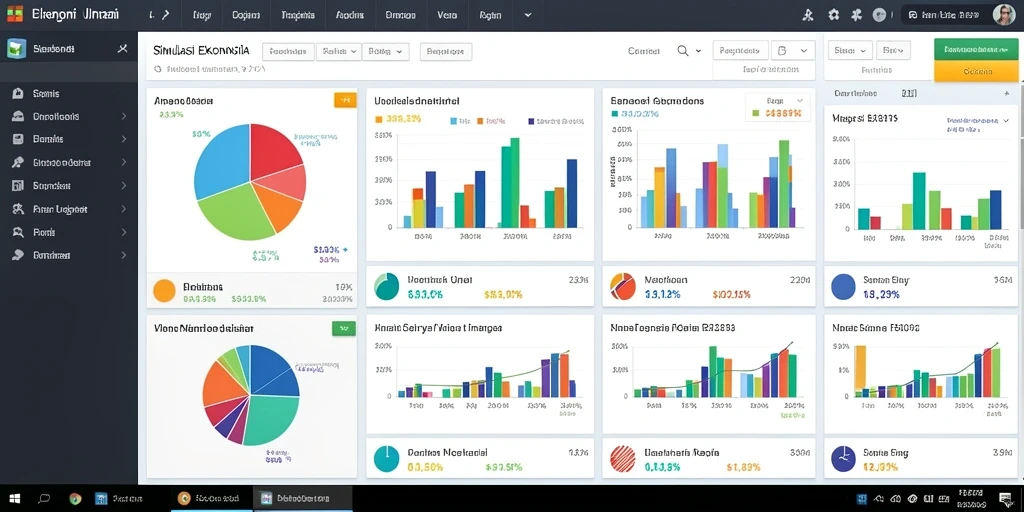The image size is (1024, 512).
Task: Select the Vera item in top navigation bar
Action: tap(447, 15)
